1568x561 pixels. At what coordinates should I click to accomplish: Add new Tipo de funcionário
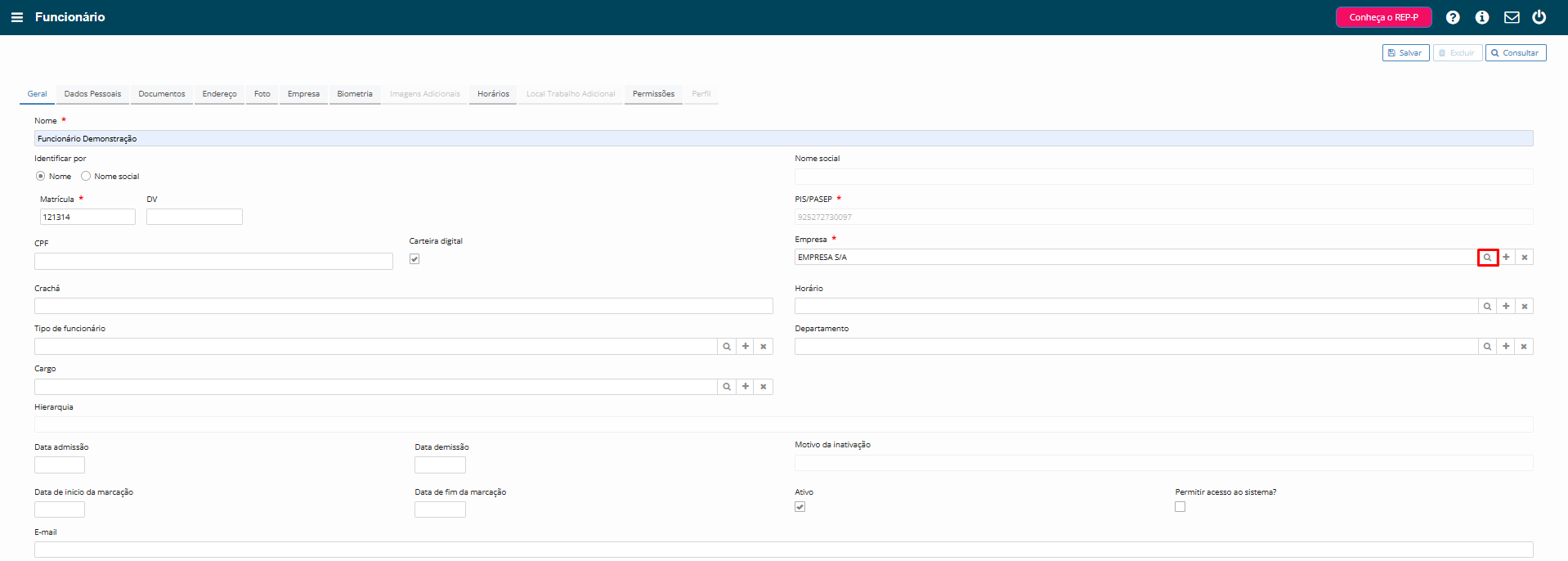[x=746, y=347]
